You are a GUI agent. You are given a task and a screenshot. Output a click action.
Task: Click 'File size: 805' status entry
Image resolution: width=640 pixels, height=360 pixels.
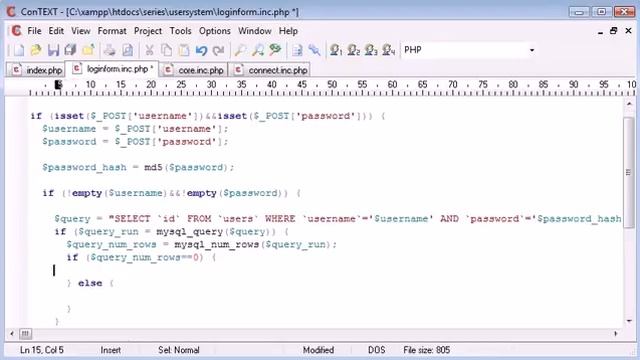(427, 350)
